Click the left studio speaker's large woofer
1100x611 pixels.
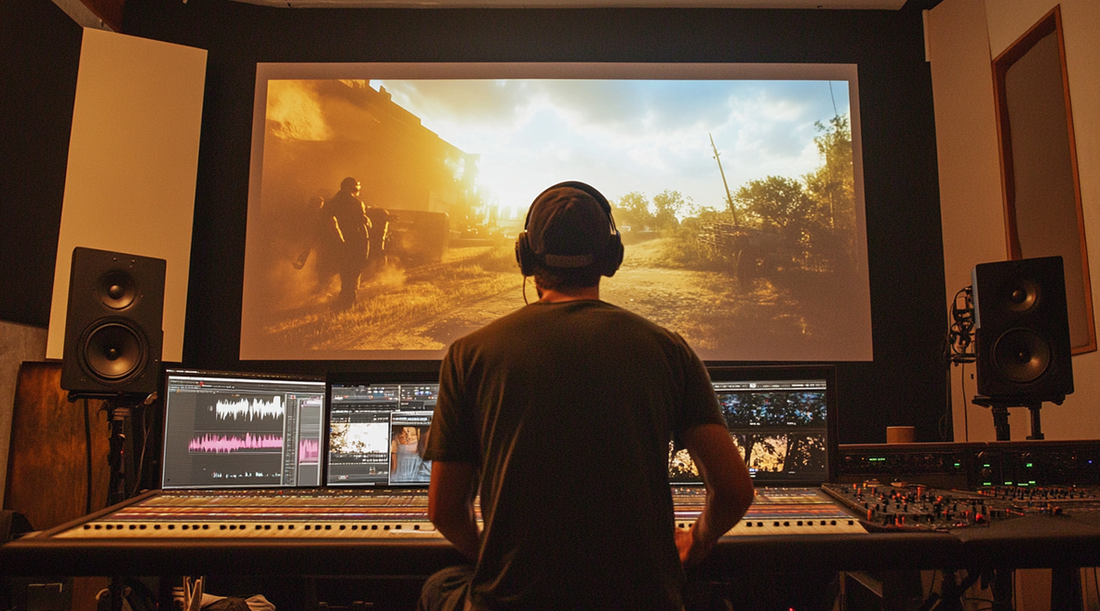(x=113, y=349)
